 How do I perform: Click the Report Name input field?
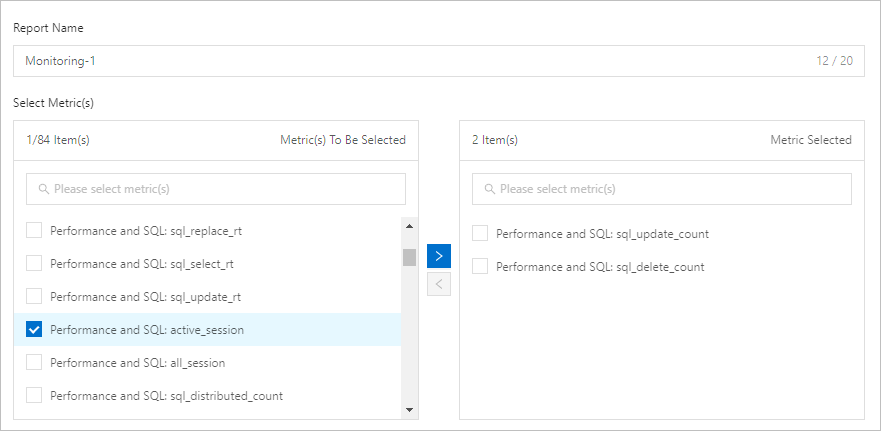(400, 61)
